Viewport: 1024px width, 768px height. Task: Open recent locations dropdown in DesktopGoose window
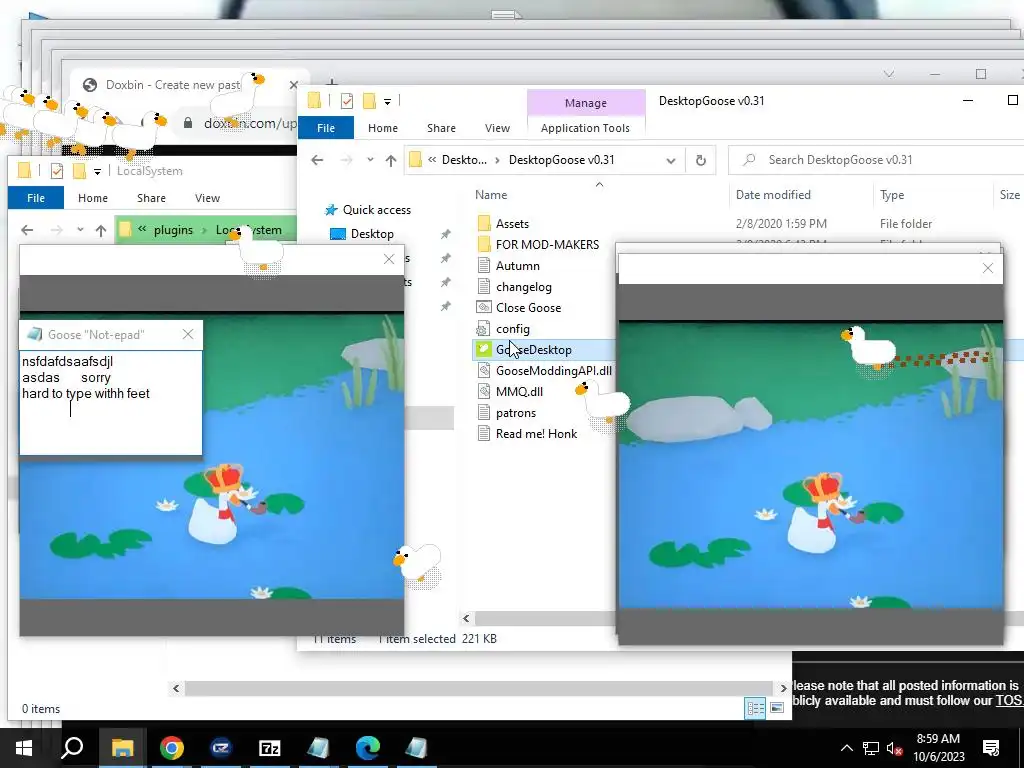(x=370, y=160)
